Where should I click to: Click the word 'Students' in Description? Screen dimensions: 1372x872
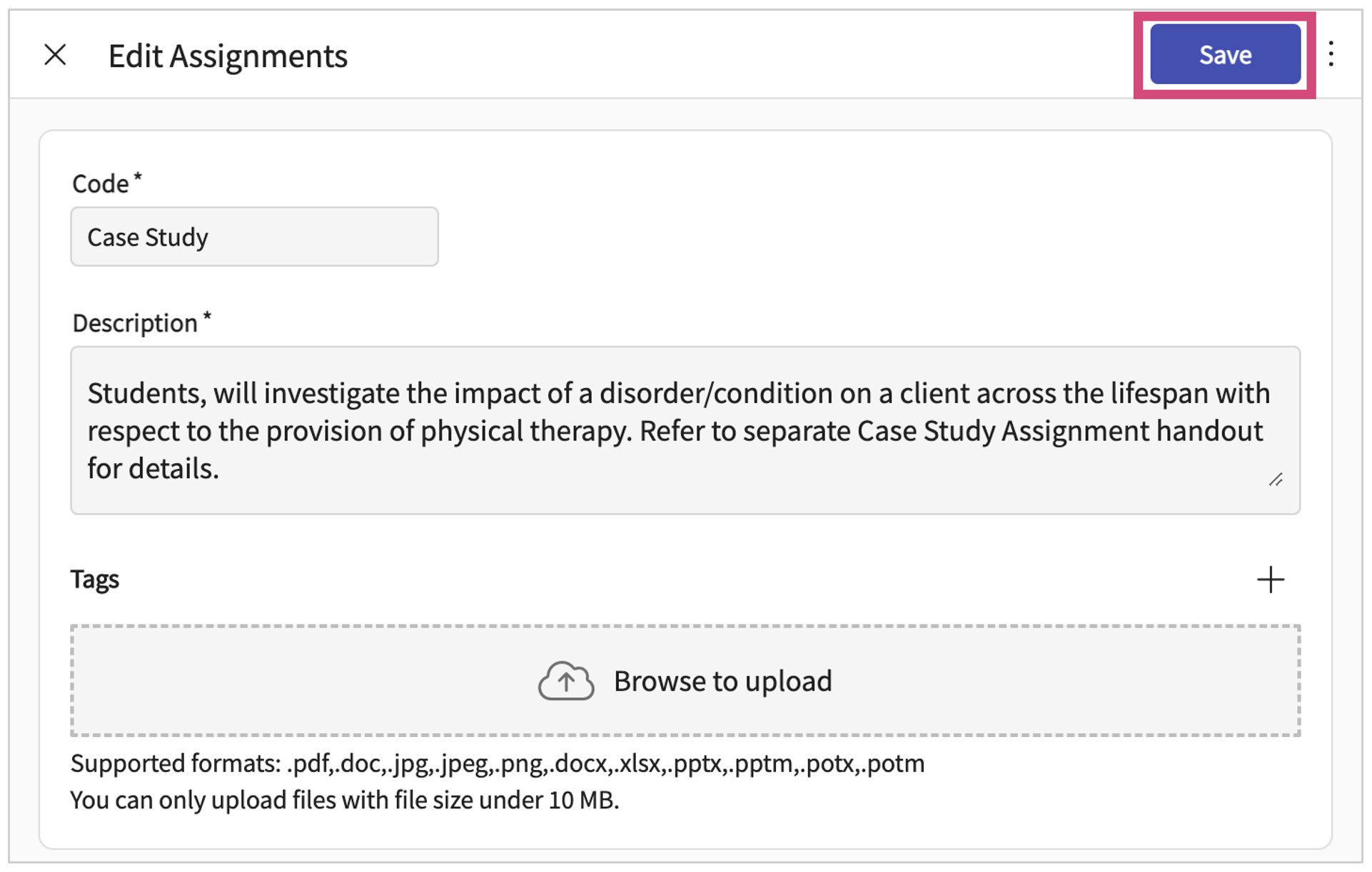[143, 393]
